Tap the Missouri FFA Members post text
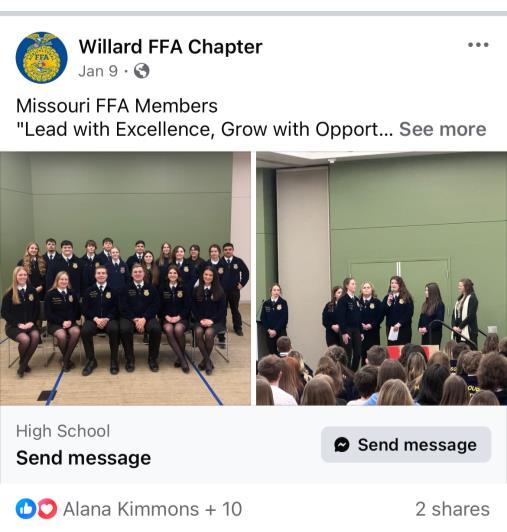Viewport: 507px width, 532px height. pos(117,106)
